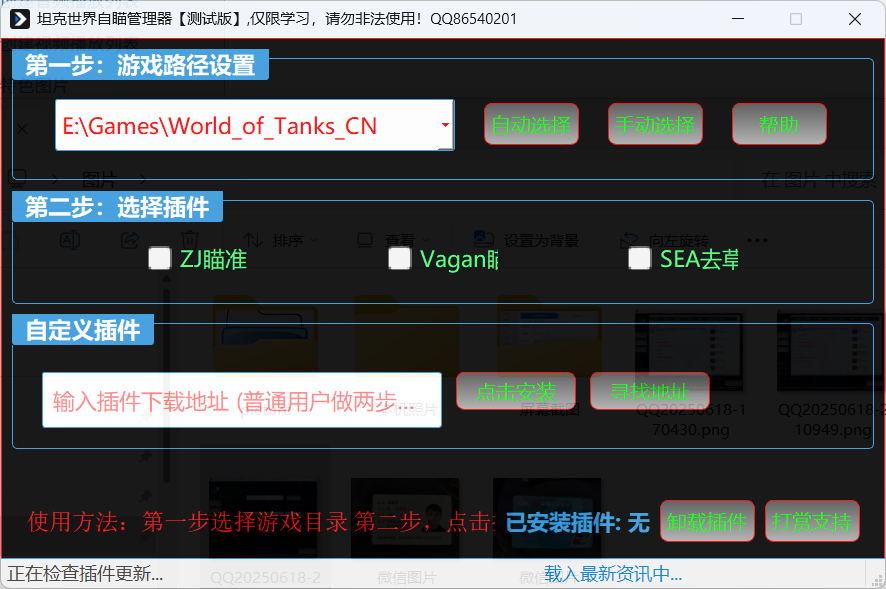
Task: Click the 第二步：选择插件 heading
Action: point(118,207)
